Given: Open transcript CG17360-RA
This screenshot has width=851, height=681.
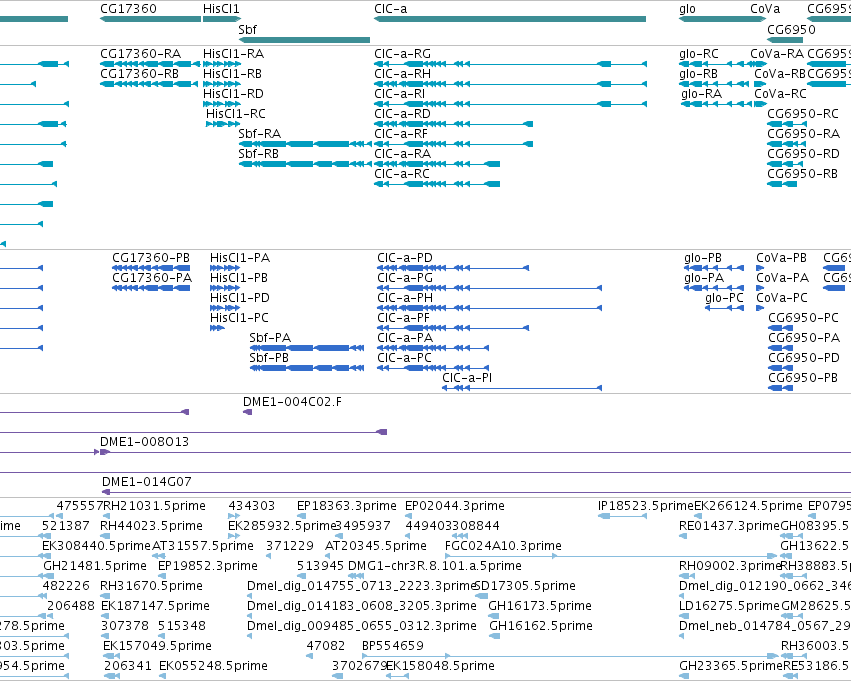Looking at the screenshot, I should (x=141, y=54).
